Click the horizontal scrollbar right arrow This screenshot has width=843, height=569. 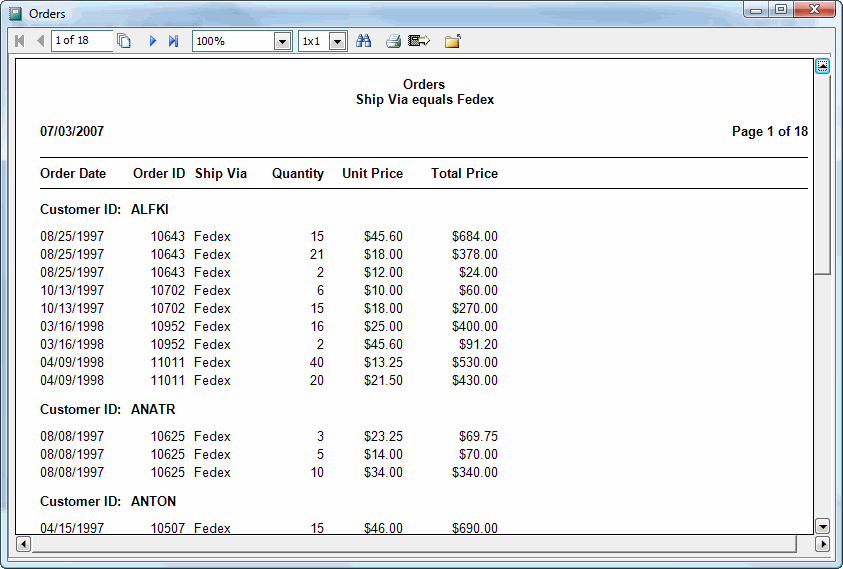[822, 544]
